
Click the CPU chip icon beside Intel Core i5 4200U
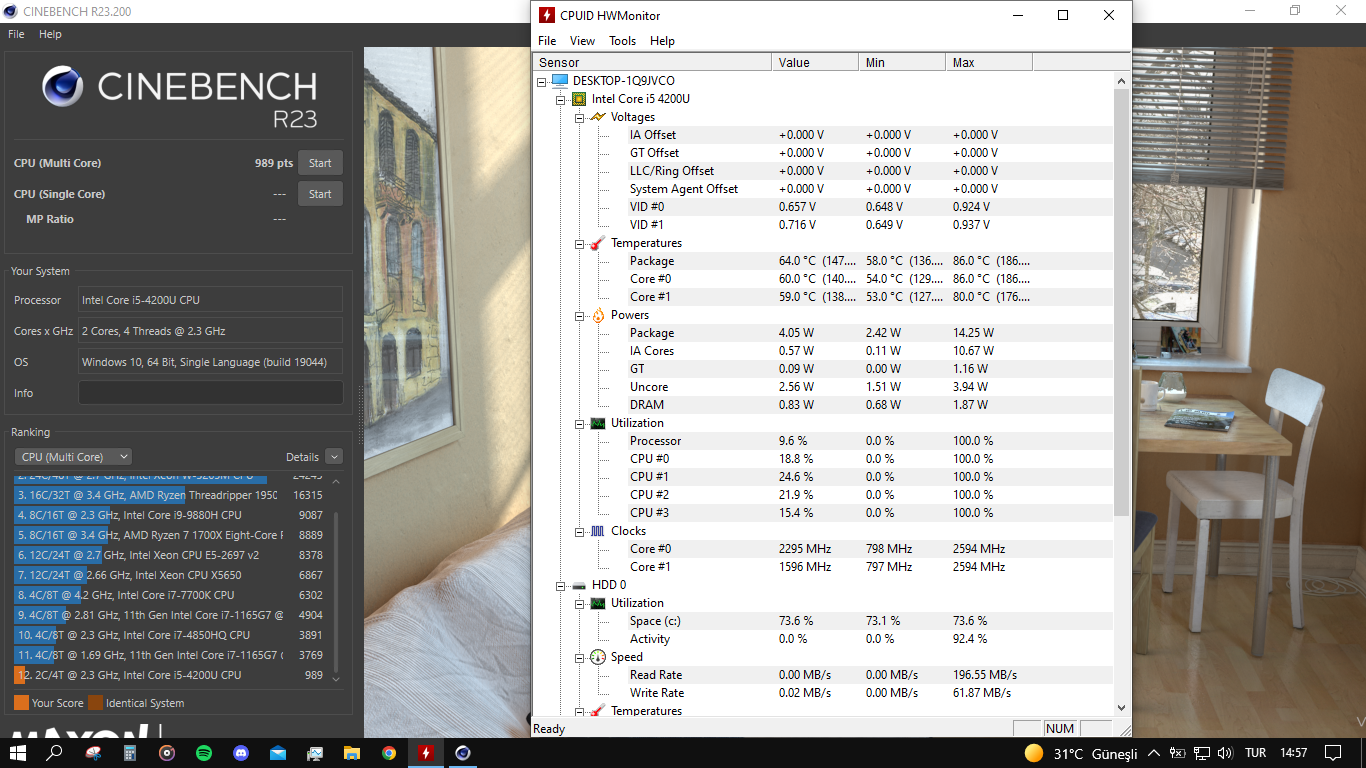(x=578, y=99)
